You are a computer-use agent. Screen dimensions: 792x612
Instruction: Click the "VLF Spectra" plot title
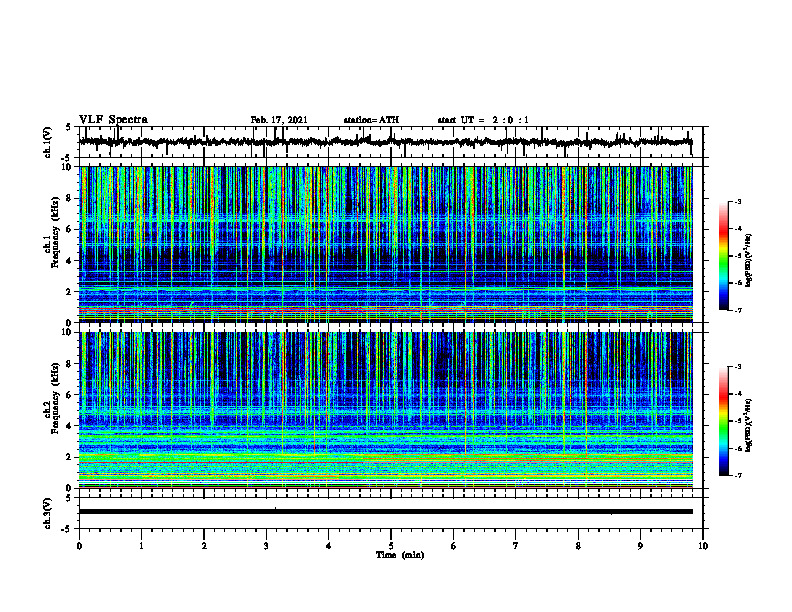click(x=113, y=120)
